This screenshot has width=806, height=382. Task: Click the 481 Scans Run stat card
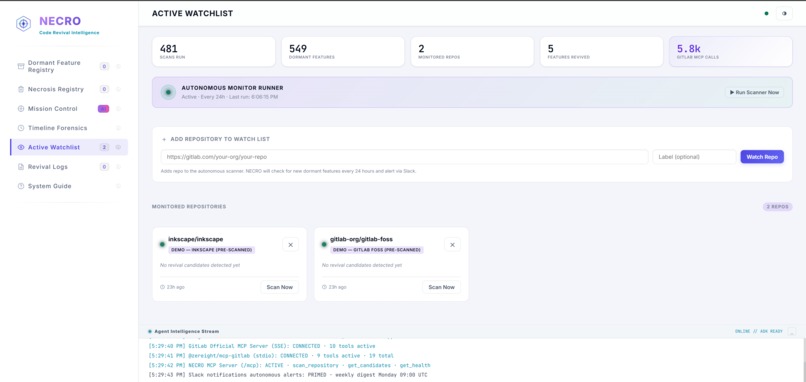pyautogui.click(x=214, y=51)
